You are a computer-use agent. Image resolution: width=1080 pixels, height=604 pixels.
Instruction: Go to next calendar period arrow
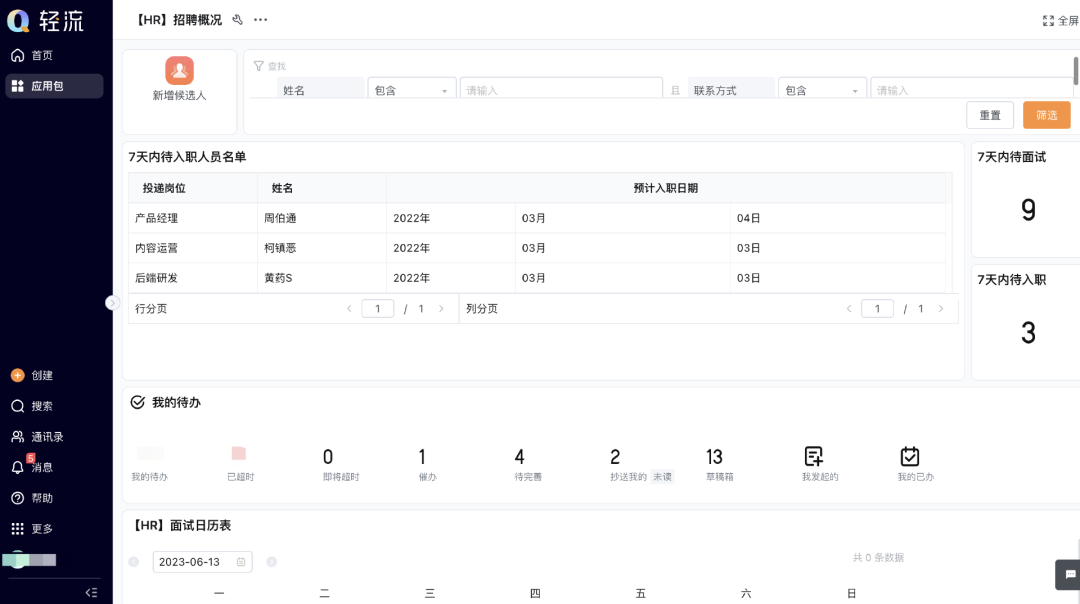pos(271,562)
